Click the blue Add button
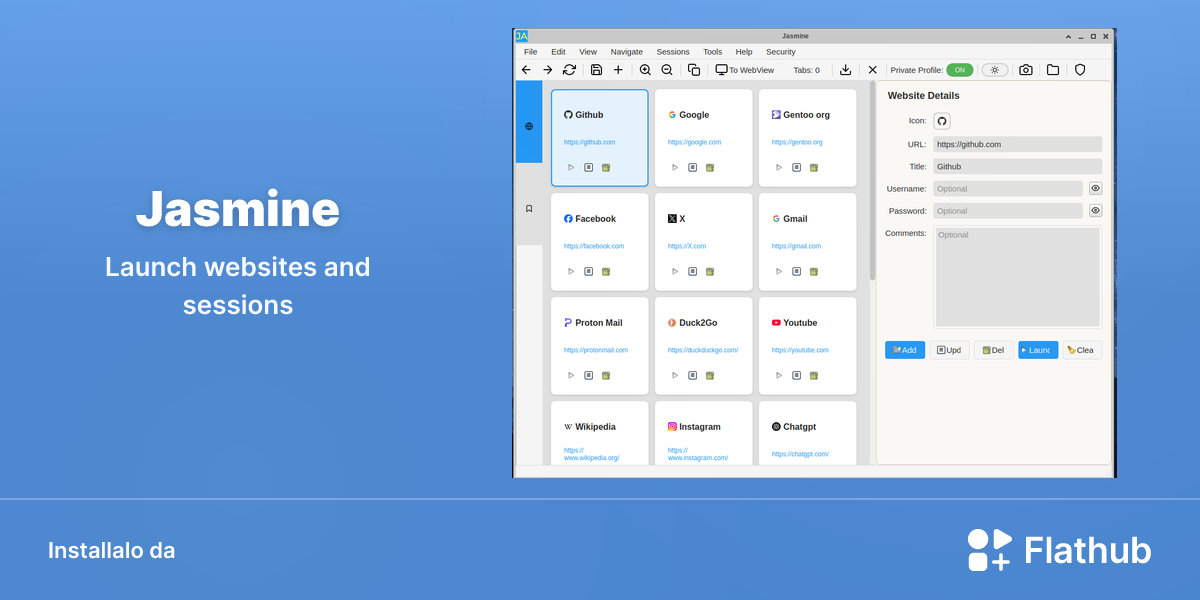The width and height of the screenshot is (1200, 600). pyautogui.click(x=905, y=350)
